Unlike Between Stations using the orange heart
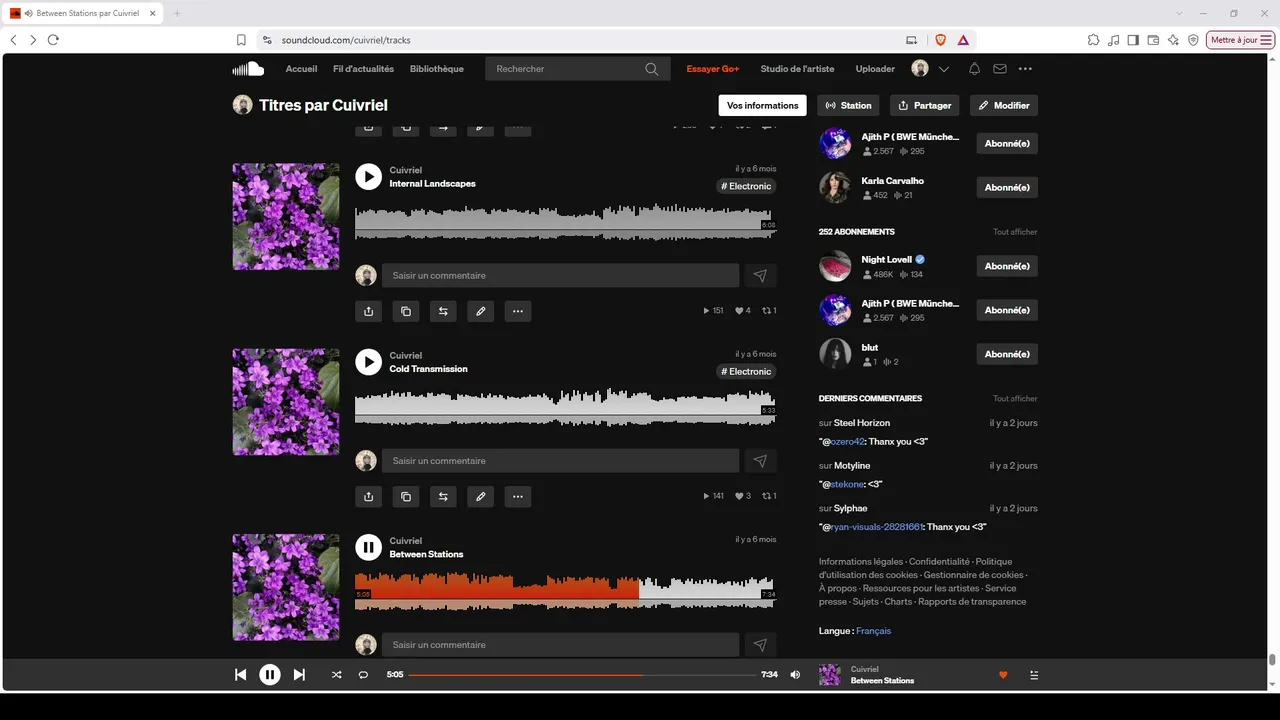 1003,675
